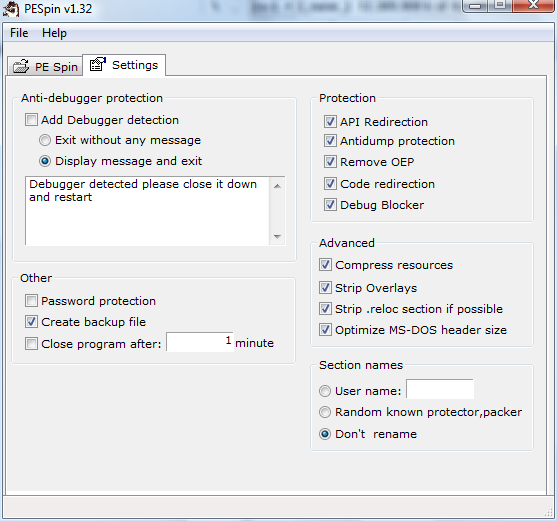Enable Password protection checkbox
The image size is (557, 521).
[31, 301]
